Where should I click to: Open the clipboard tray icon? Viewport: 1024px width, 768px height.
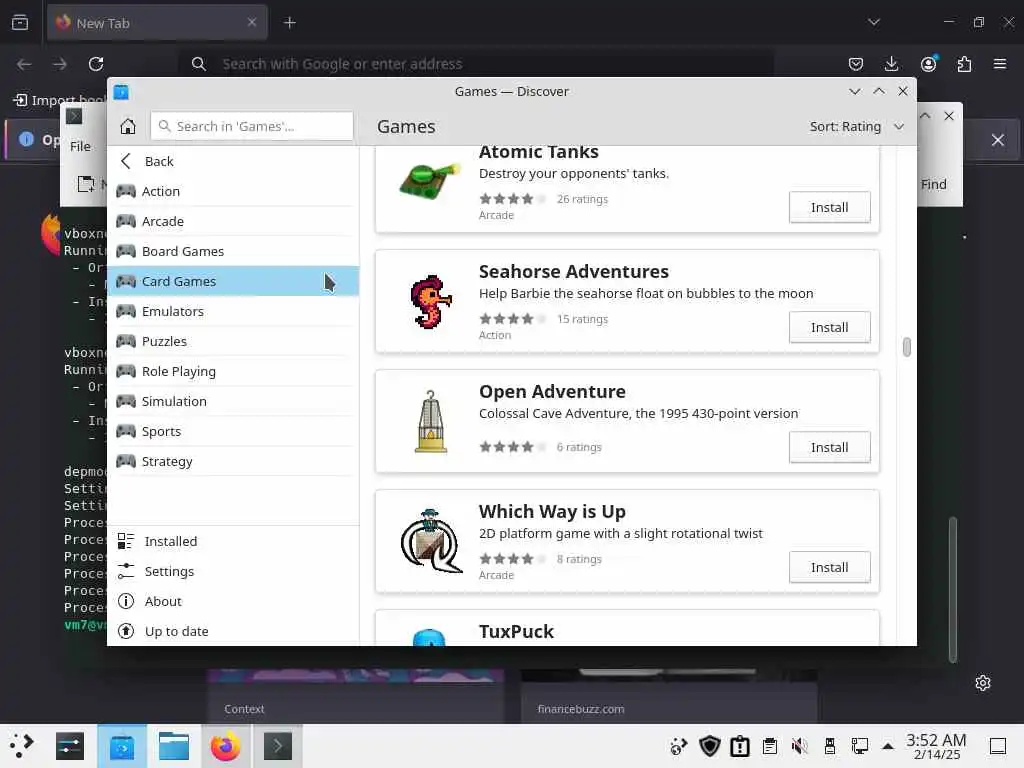click(770, 746)
